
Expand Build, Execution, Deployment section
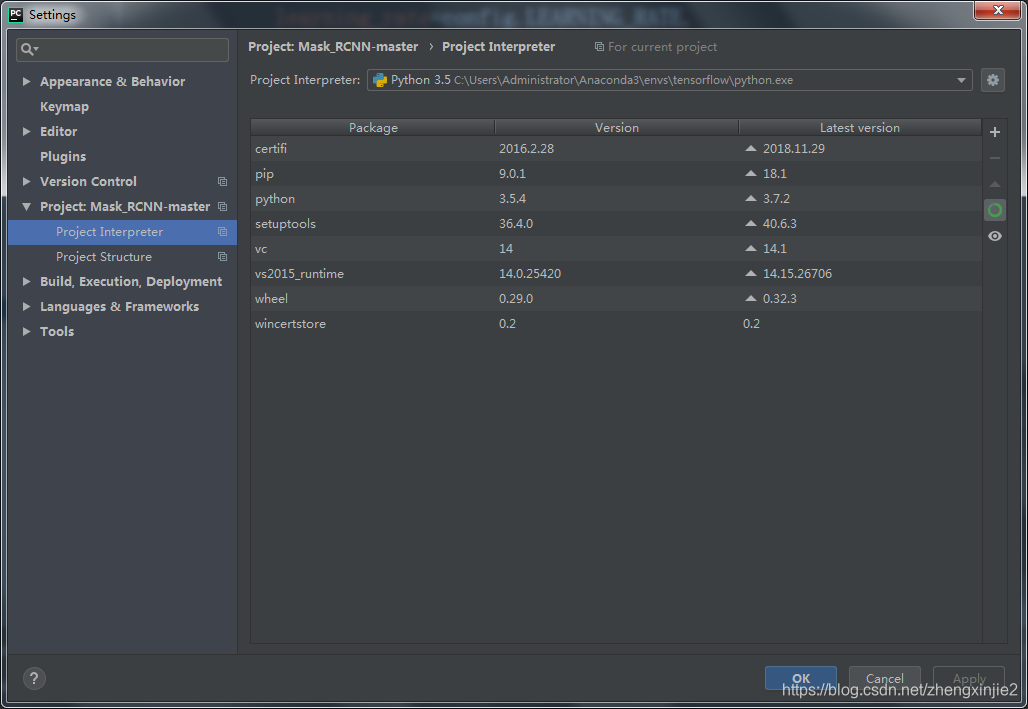pyautogui.click(x=26, y=281)
